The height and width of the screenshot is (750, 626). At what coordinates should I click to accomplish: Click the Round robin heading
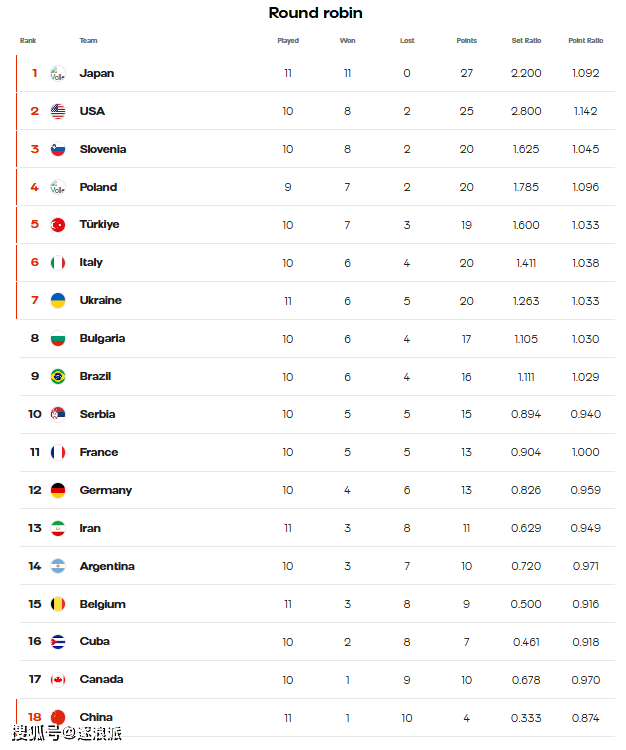pos(316,13)
